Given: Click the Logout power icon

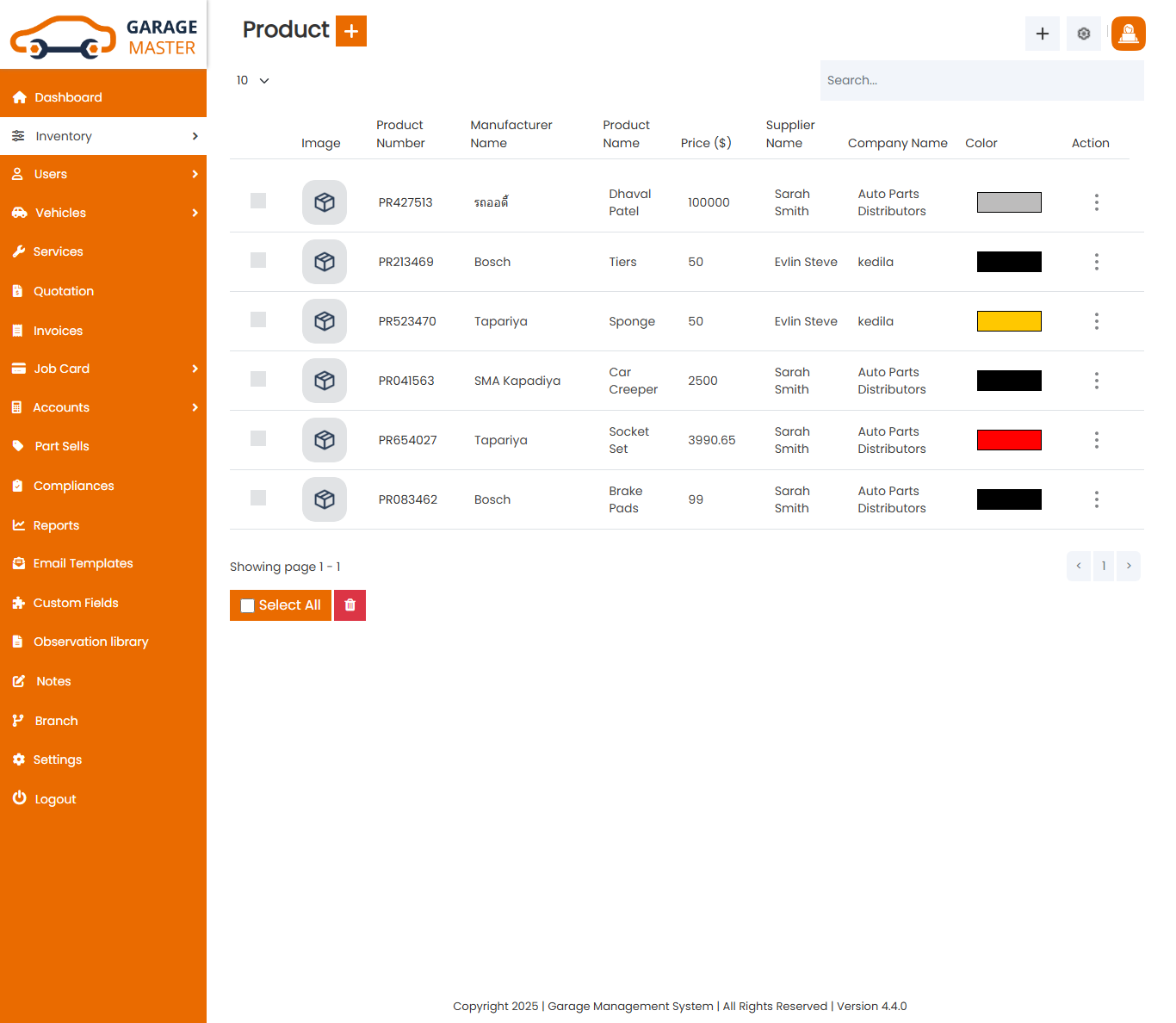Looking at the screenshot, I should coord(19,798).
